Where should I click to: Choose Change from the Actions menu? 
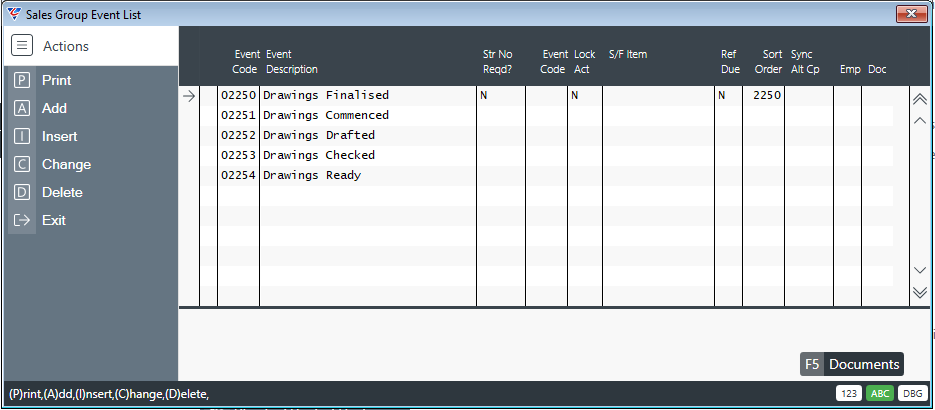[x=66, y=164]
